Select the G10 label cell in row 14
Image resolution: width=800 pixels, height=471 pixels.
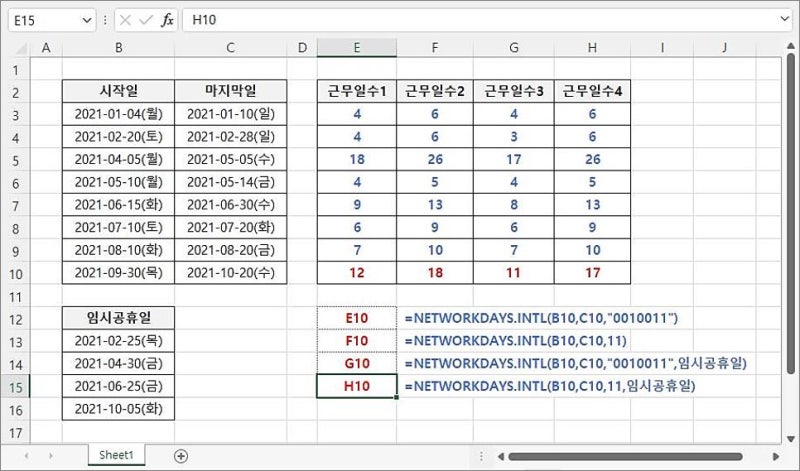coord(357,363)
